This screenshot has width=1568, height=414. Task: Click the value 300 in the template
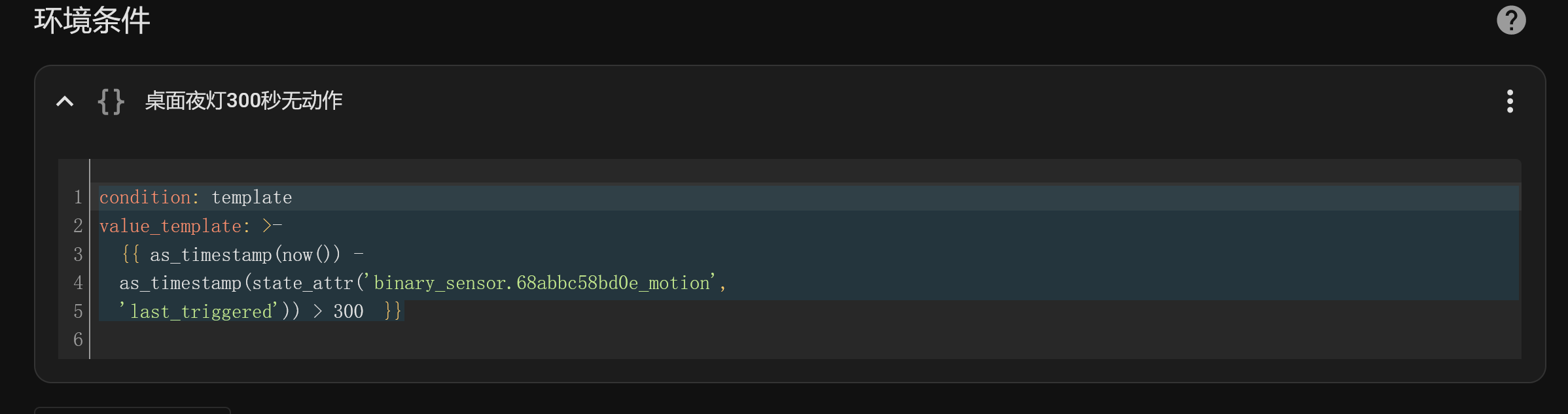[x=348, y=311]
